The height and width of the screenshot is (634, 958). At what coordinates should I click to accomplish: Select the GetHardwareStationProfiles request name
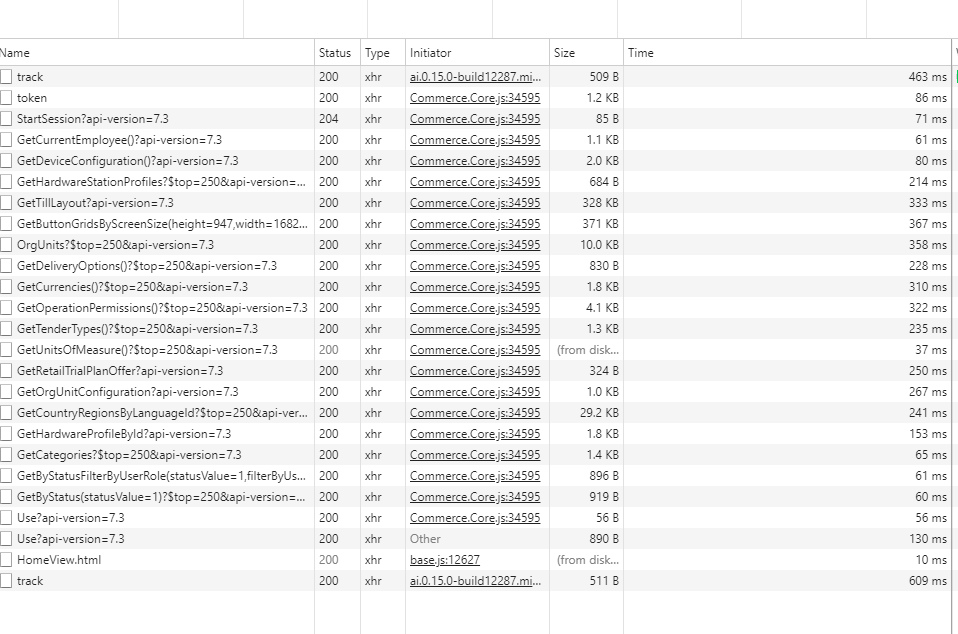[x=161, y=182]
